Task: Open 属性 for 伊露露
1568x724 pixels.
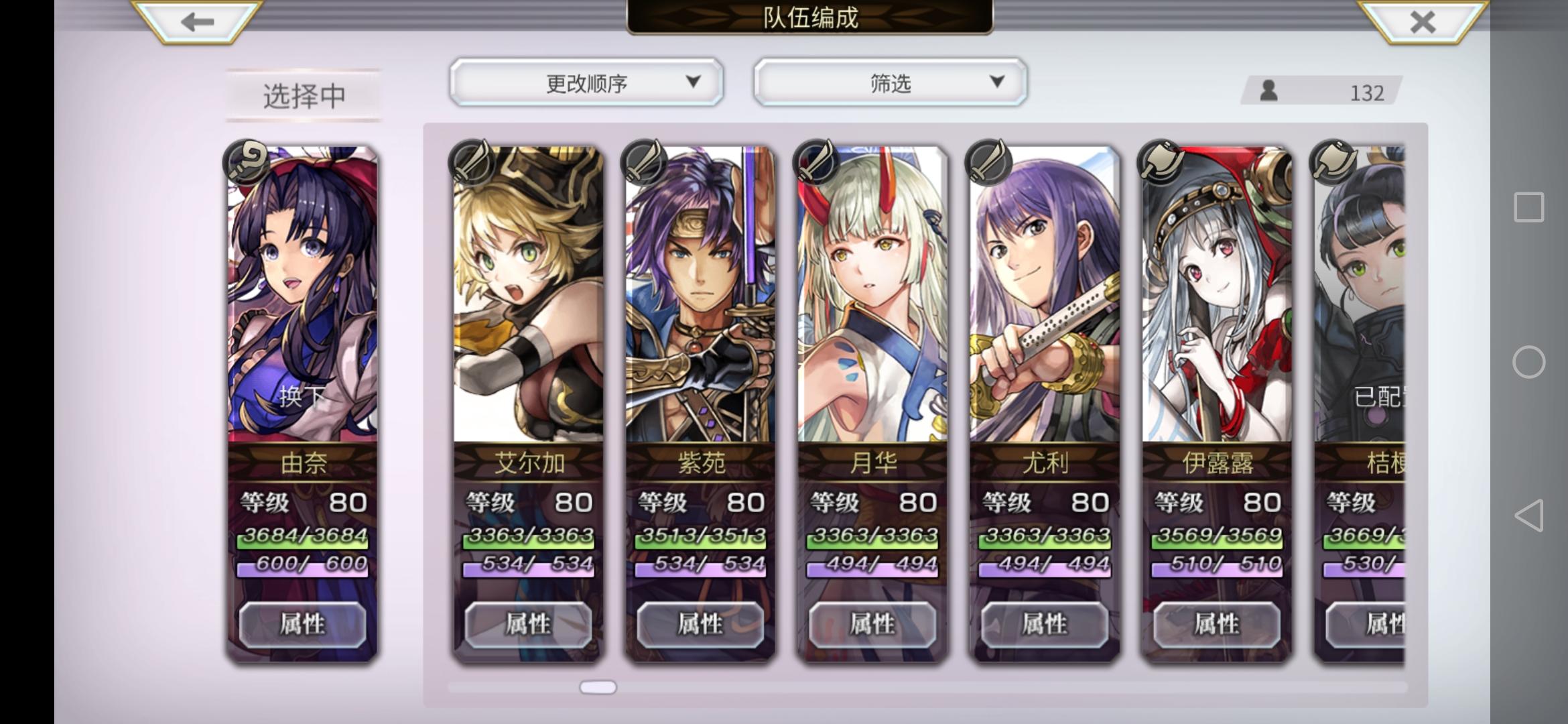Action: 1217,624
